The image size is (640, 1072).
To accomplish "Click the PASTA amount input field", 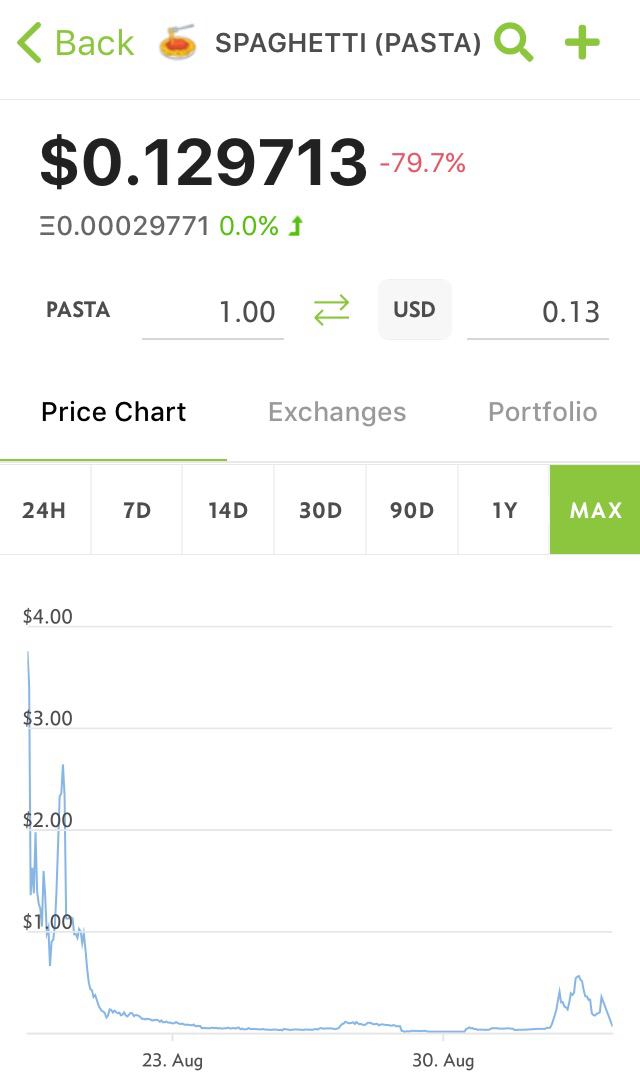I will pos(213,312).
